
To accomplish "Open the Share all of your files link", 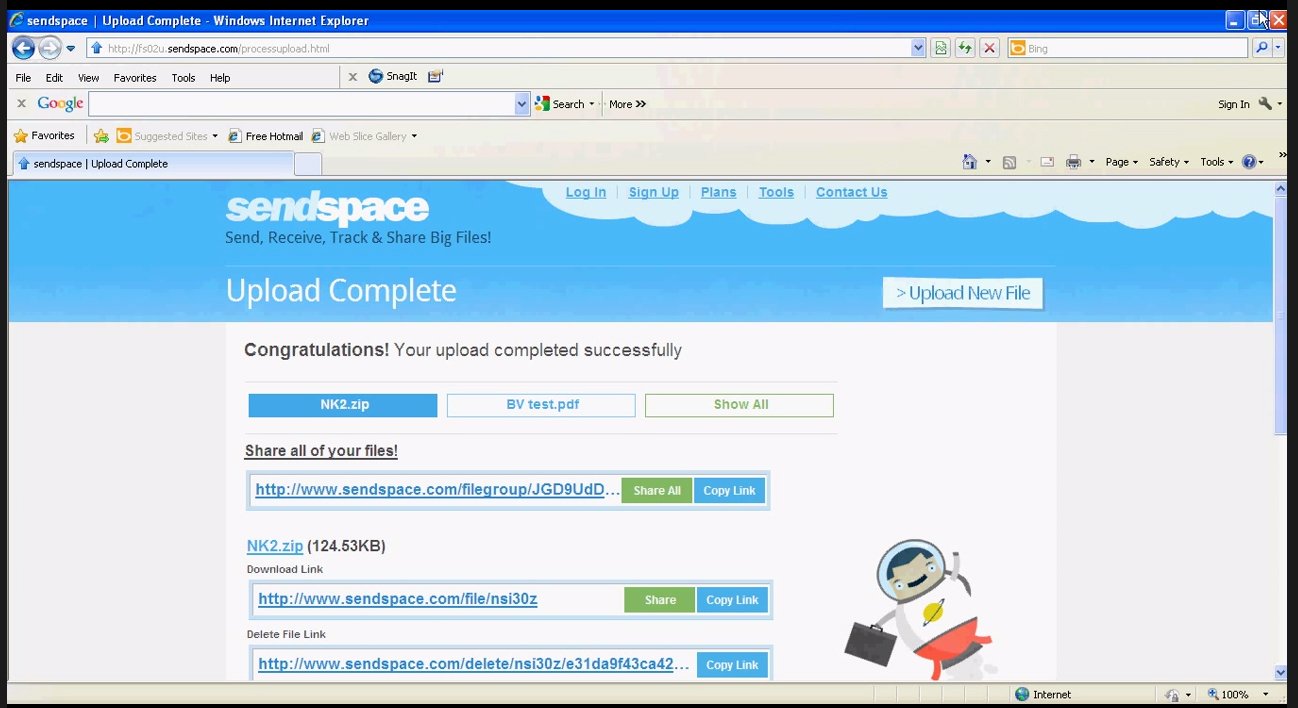I will 321,451.
